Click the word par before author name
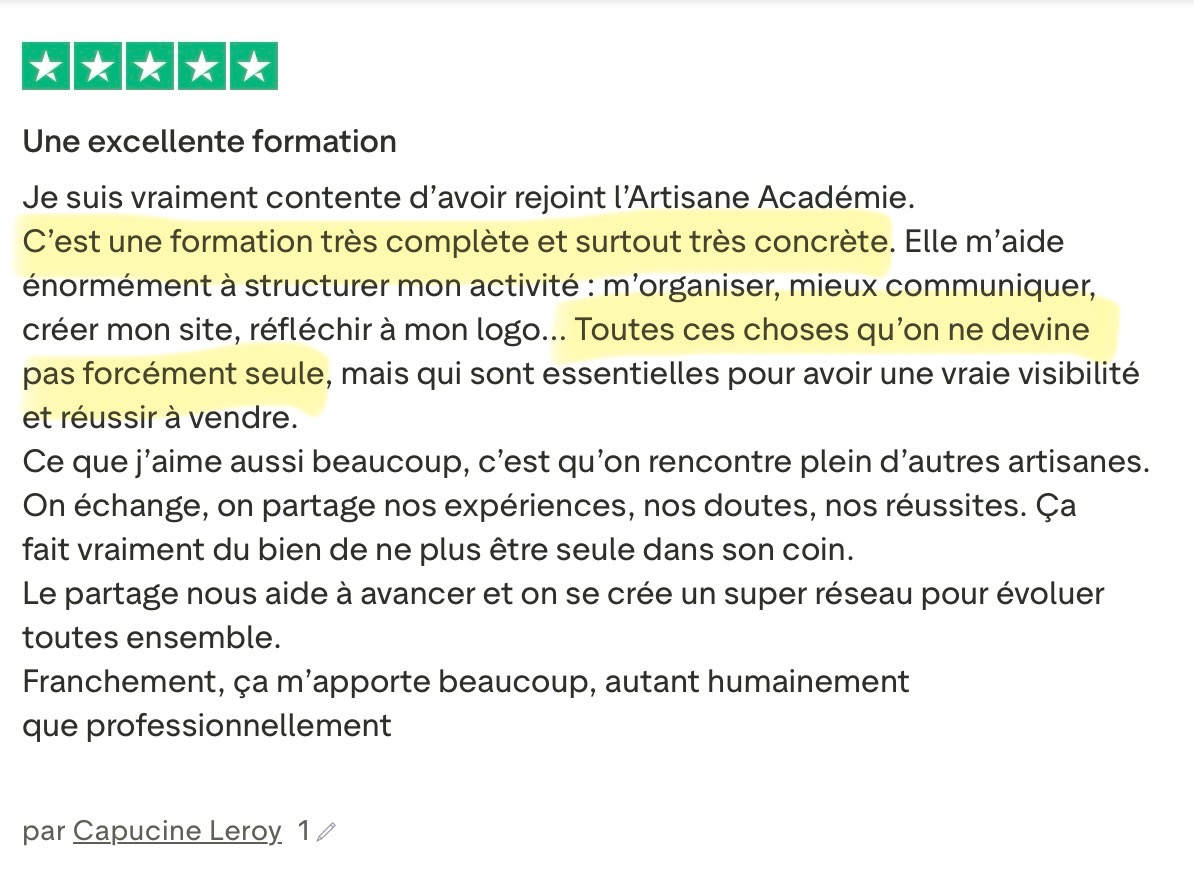This screenshot has width=1194, height=874. coord(44,830)
